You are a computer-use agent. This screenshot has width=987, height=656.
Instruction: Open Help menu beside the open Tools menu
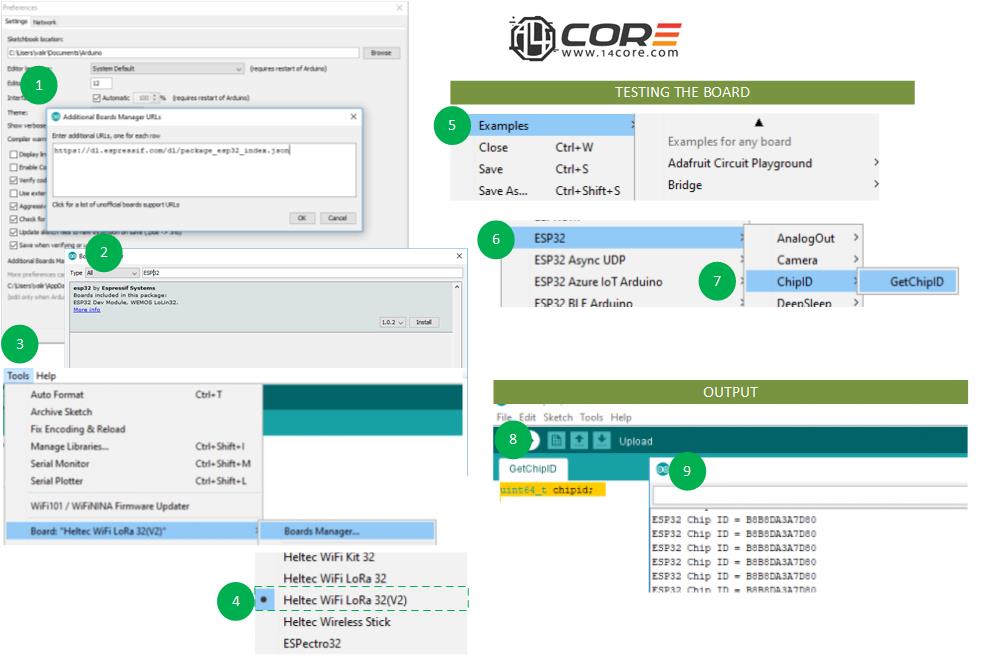pyautogui.click(x=46, y=376)
